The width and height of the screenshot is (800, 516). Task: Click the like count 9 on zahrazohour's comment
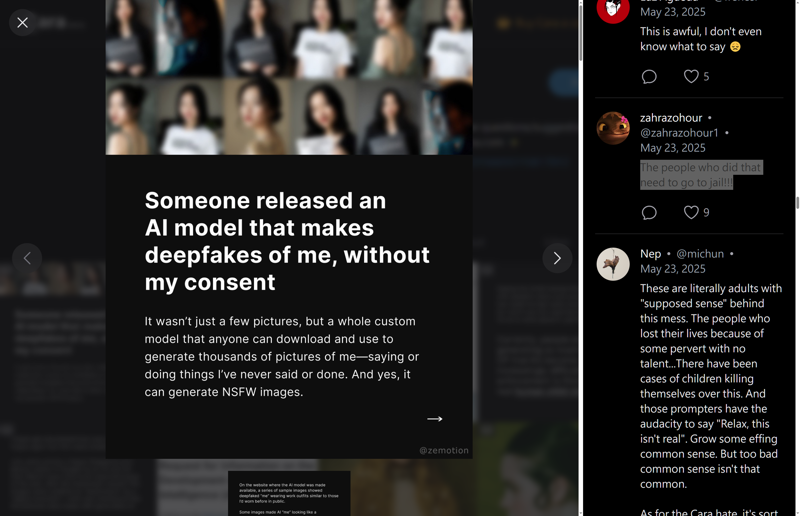click(x=706, y=212)
